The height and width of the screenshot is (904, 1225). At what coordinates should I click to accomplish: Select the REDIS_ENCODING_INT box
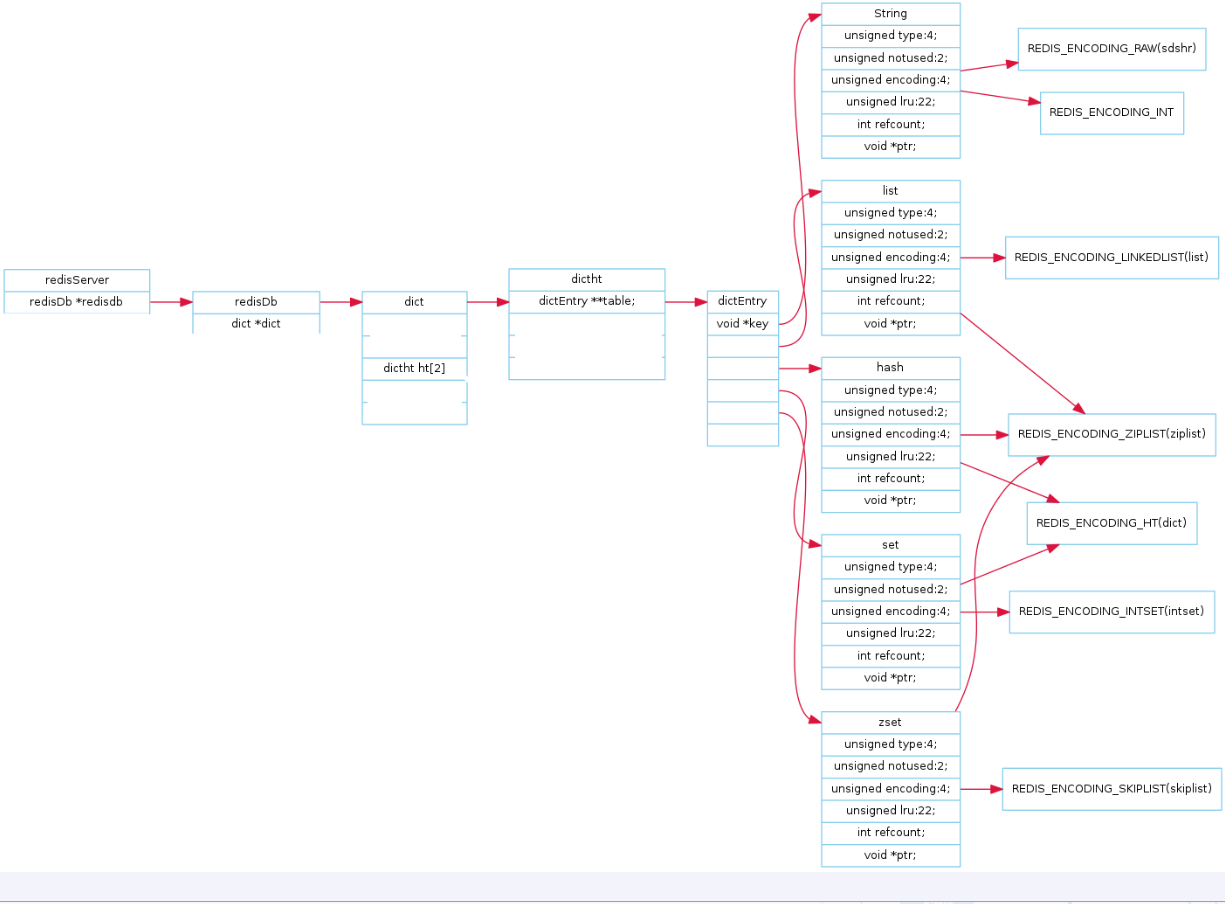(x=1111, y=113)
